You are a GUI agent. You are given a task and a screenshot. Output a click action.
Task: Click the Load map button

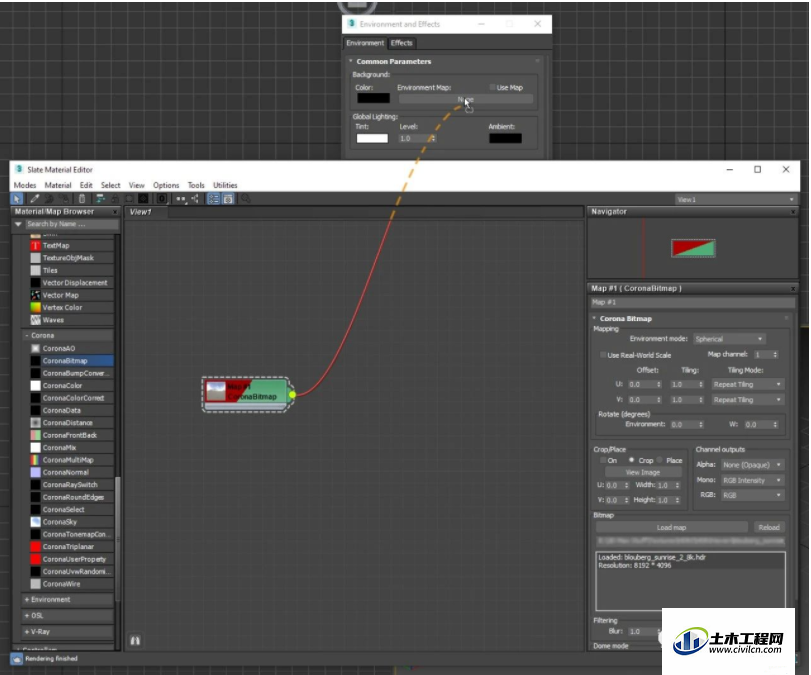click(x=671, y=528)
